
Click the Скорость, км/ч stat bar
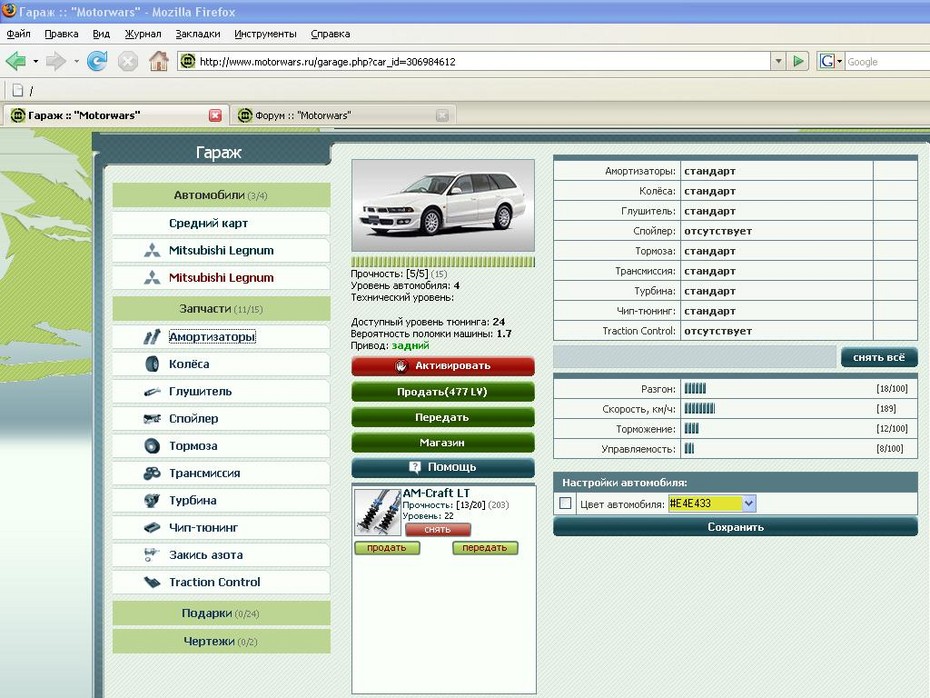point(700,409)
